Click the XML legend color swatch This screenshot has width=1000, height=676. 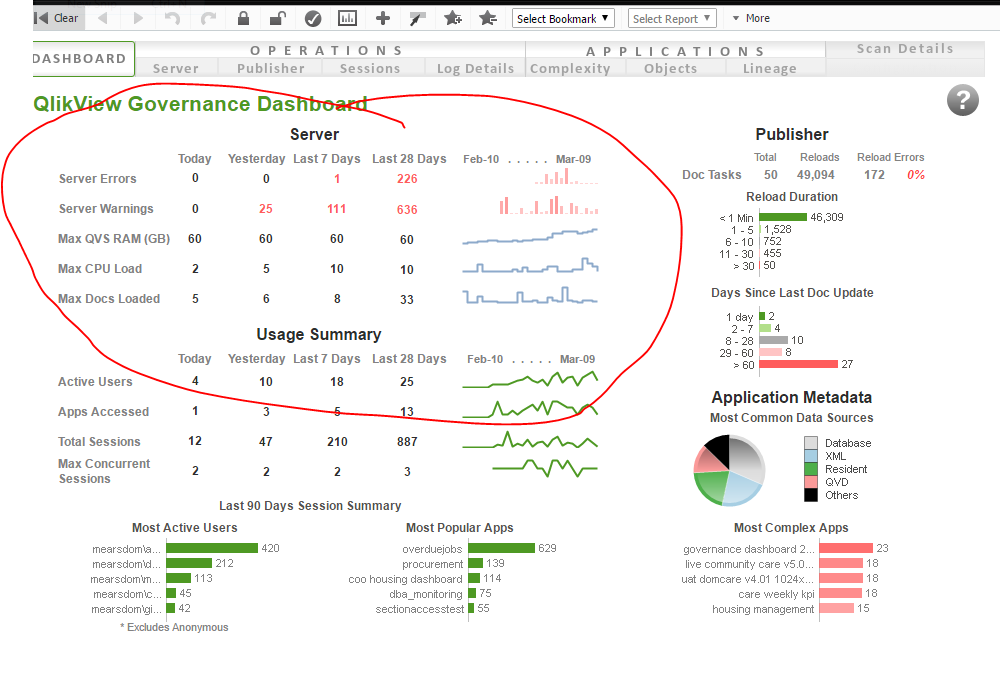(811, 456)
